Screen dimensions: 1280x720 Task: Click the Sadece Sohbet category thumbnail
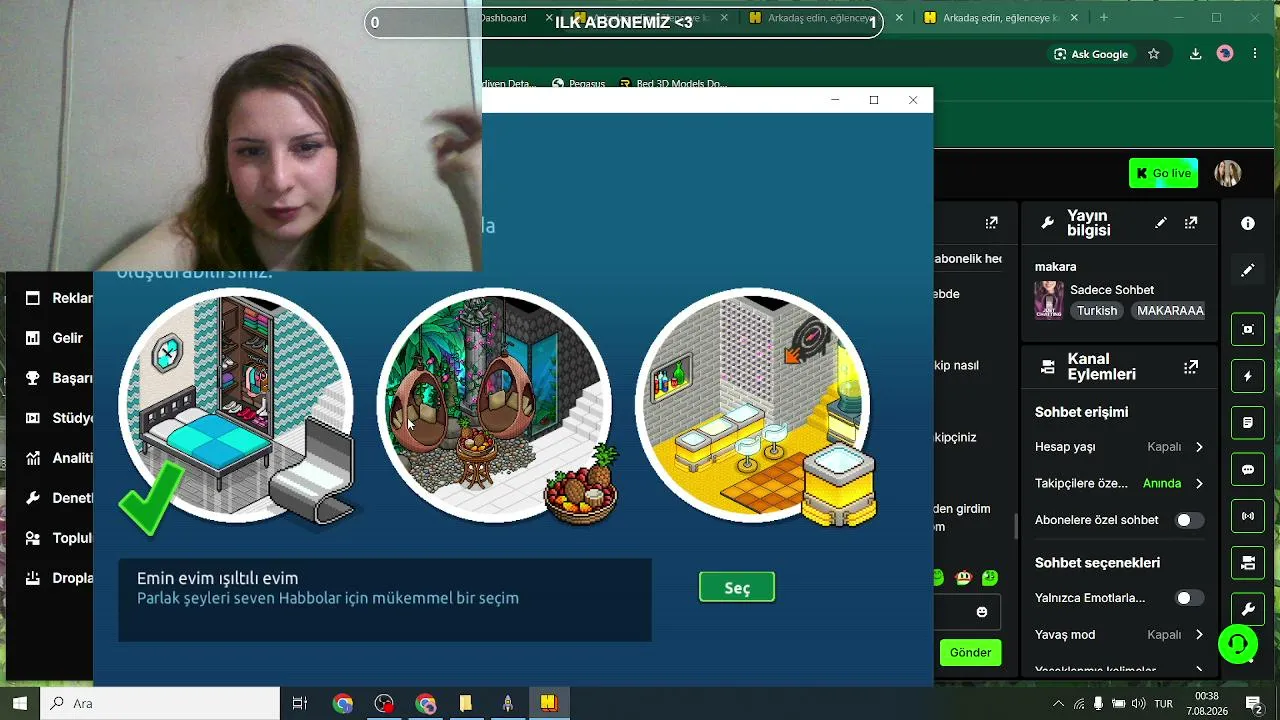click(x=1049, y=300)
